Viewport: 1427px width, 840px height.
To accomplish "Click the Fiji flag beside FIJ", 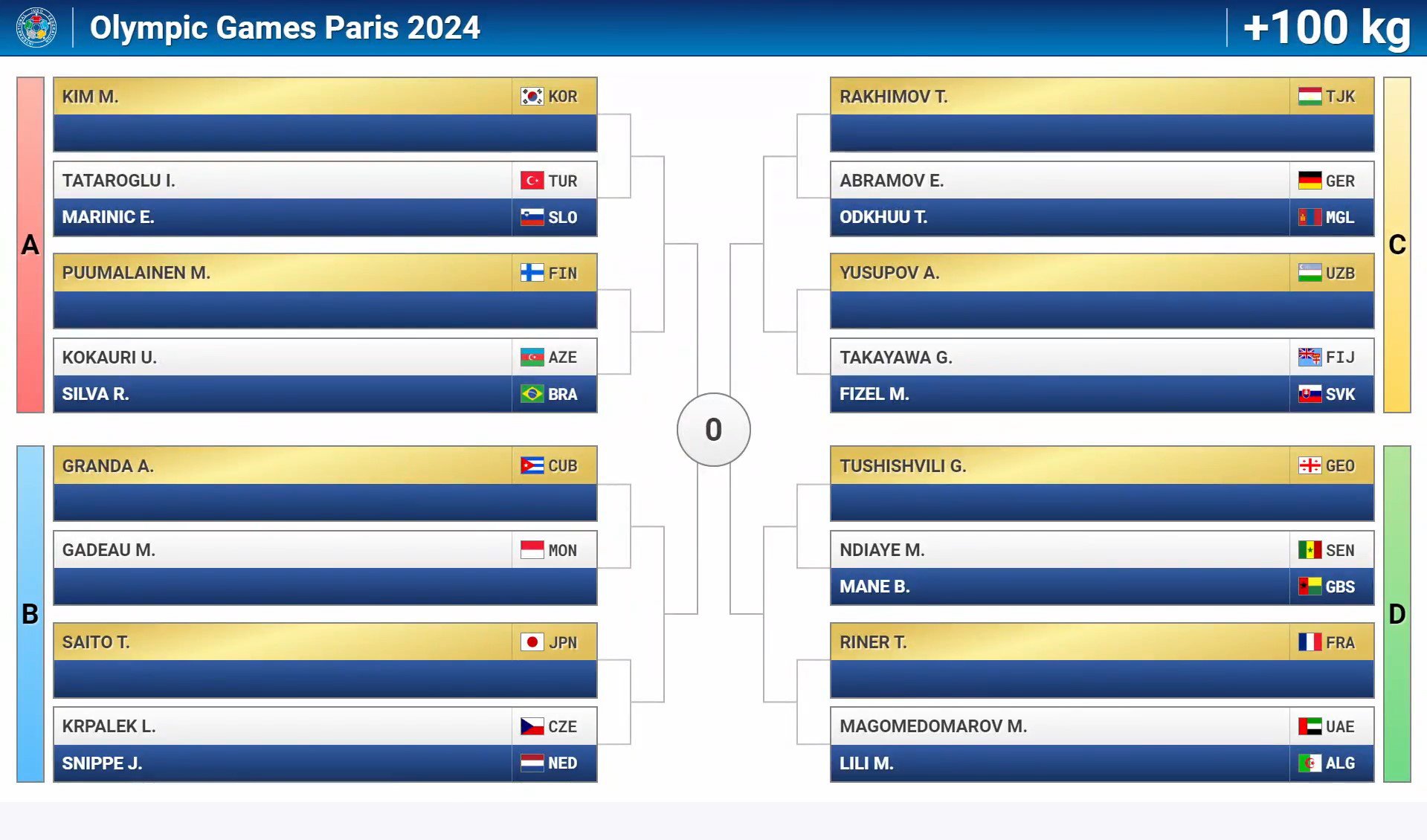I will pyautogui.click(x=1310, y=358).
